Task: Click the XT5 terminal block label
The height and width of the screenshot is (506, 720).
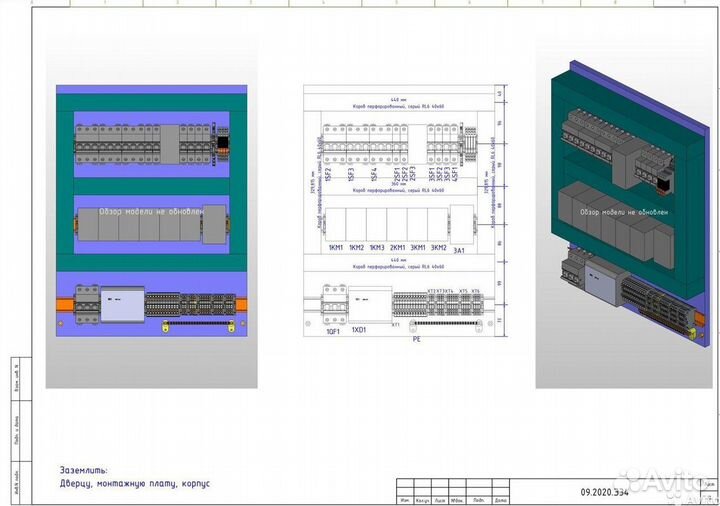Action: coord(461,290)
